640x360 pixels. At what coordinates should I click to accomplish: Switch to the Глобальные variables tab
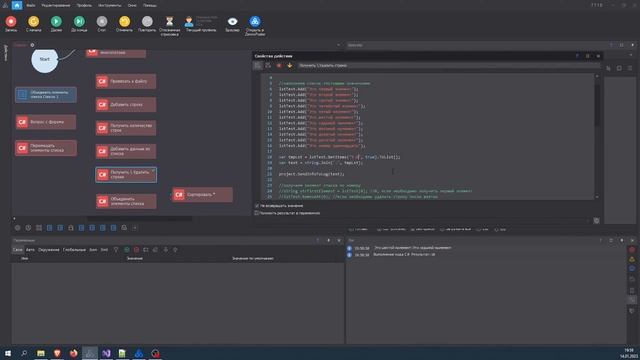click(74, 249)
